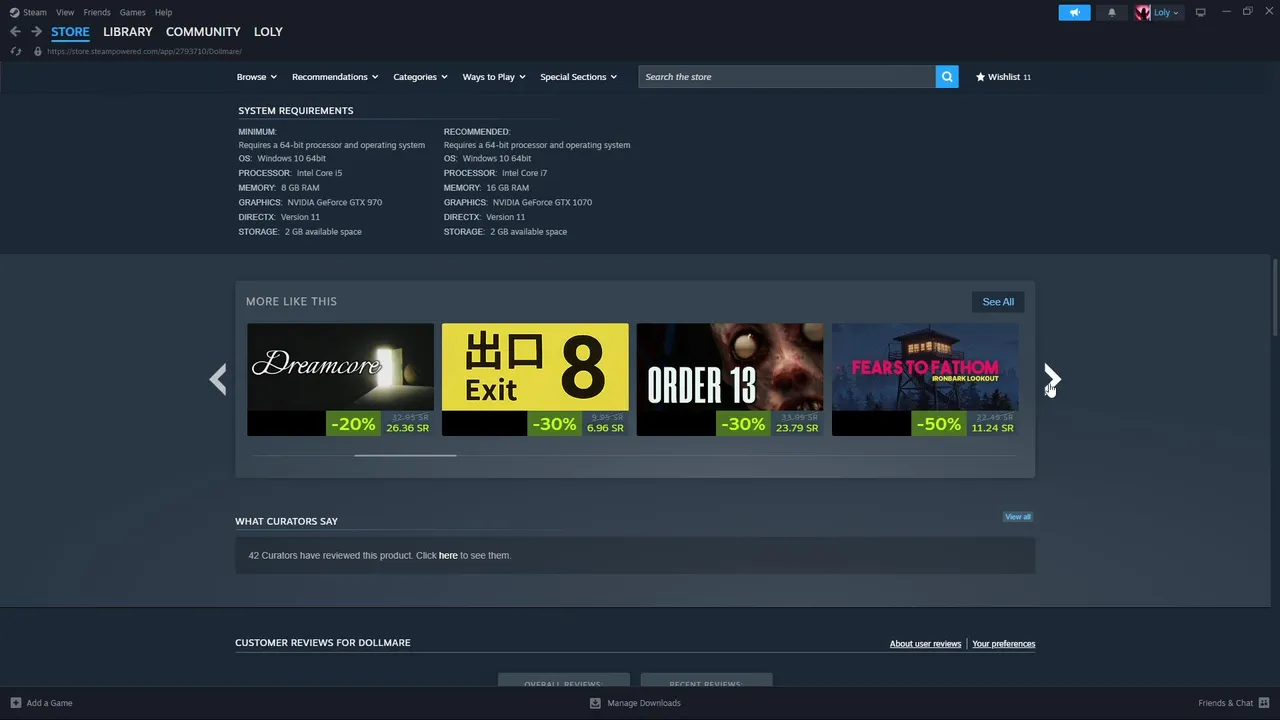1280x720 pixels.
Task: Click the Wishlist star icon
Action: (x=980, y=77)
